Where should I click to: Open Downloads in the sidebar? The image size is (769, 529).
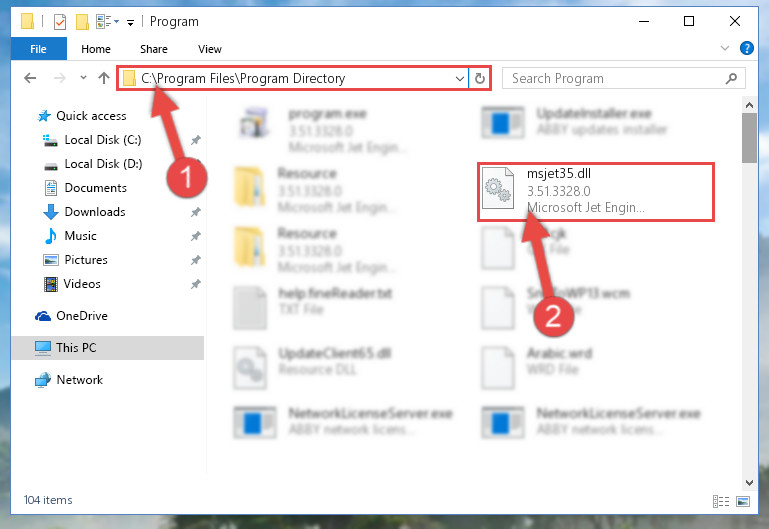coord(95,212)
